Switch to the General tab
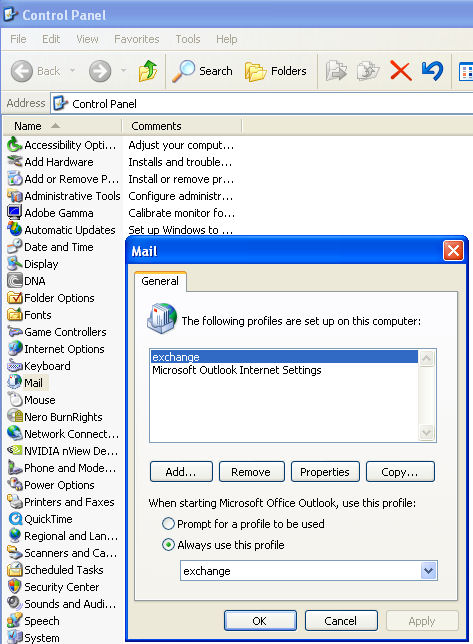Screen dimensions: 473x644 pos(160,281)
